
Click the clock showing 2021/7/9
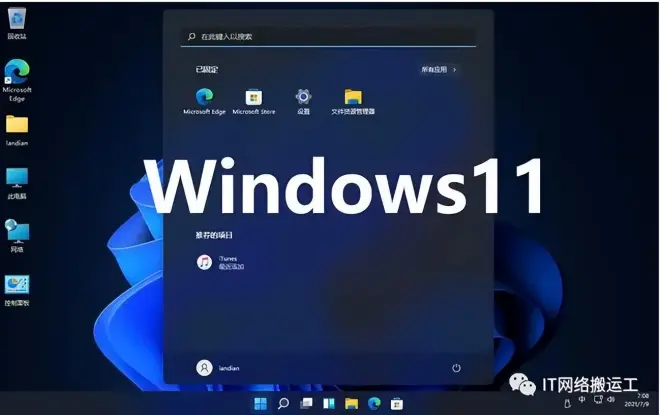[x=636, y=400]
